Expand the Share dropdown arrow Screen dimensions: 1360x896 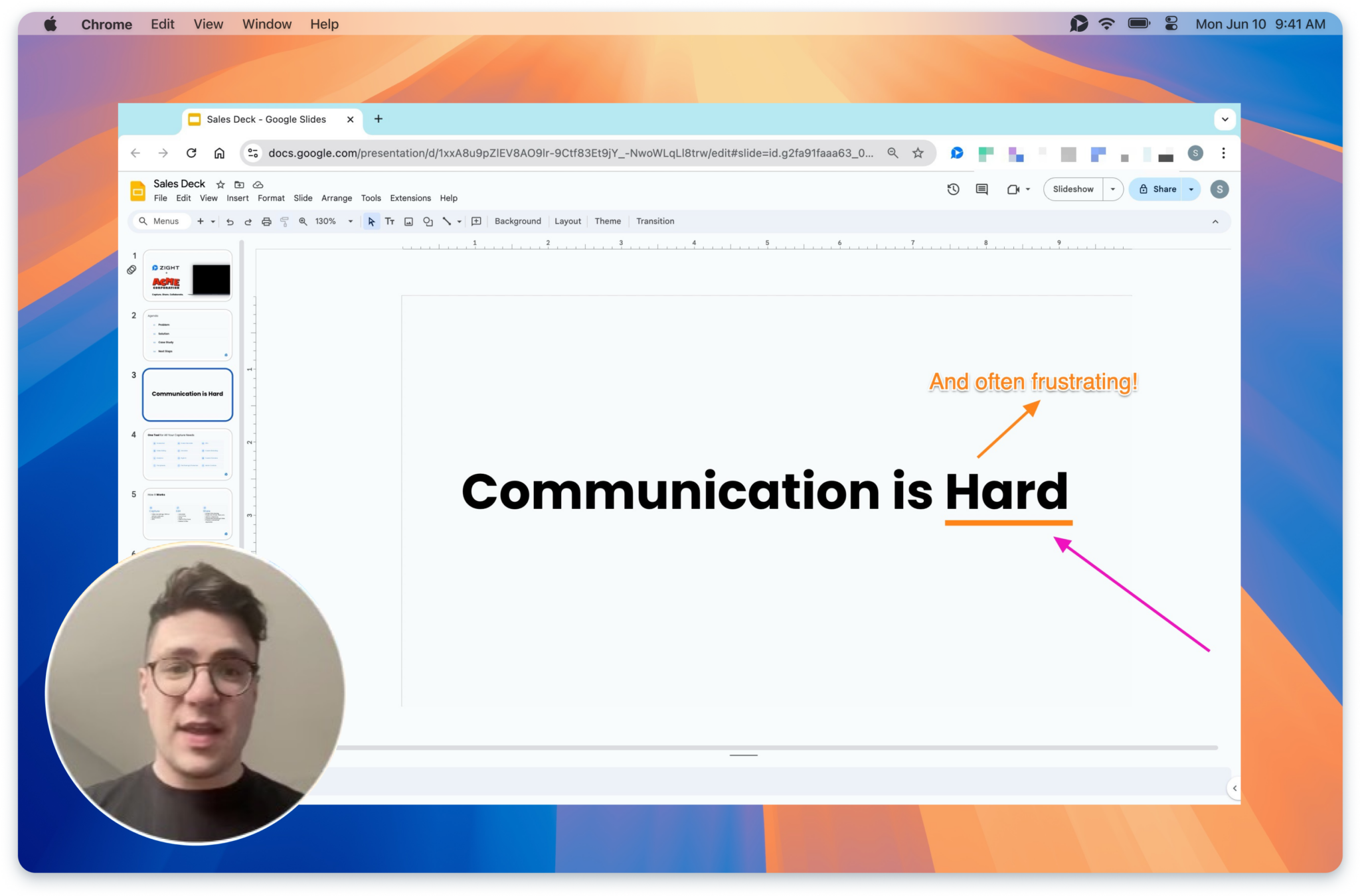tap(1191, 189)
